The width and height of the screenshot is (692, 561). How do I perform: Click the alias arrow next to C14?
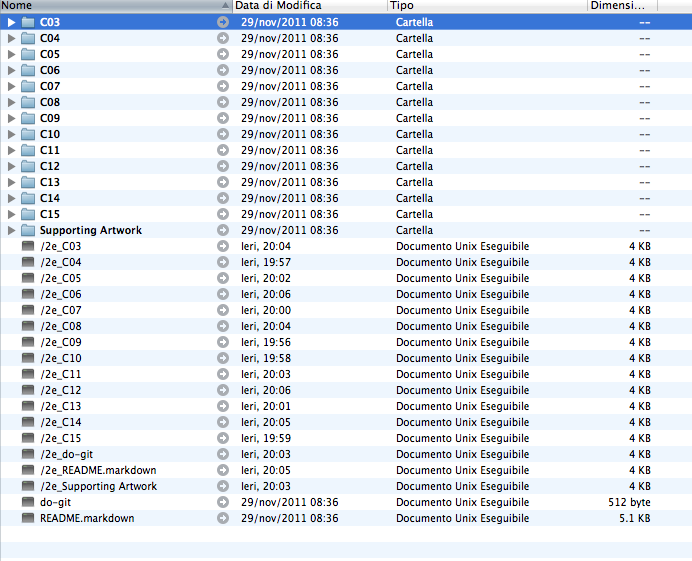[x=223, y=198]
